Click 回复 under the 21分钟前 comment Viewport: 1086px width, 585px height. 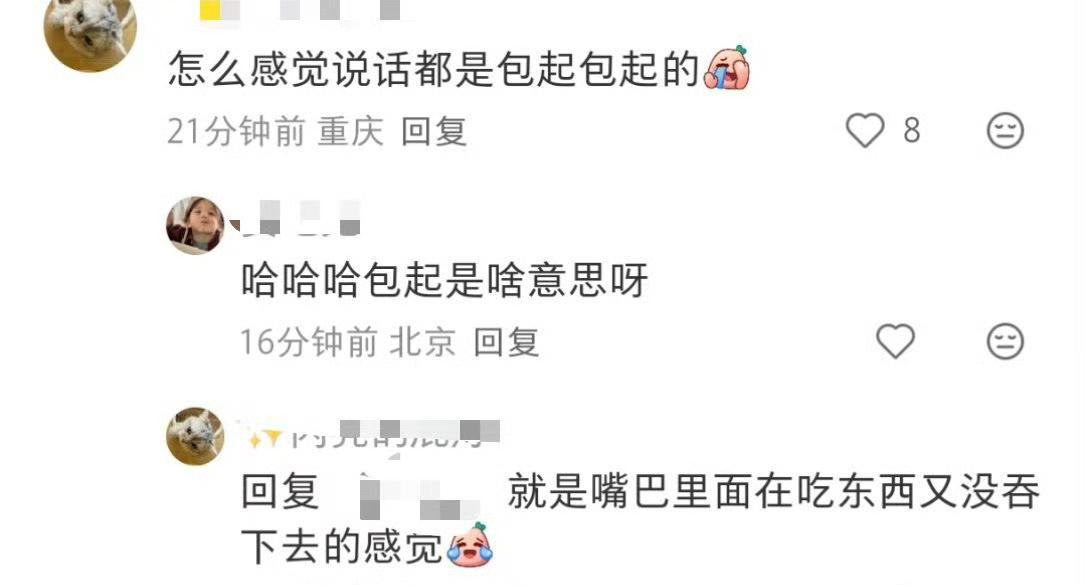(x=434, y=132)
